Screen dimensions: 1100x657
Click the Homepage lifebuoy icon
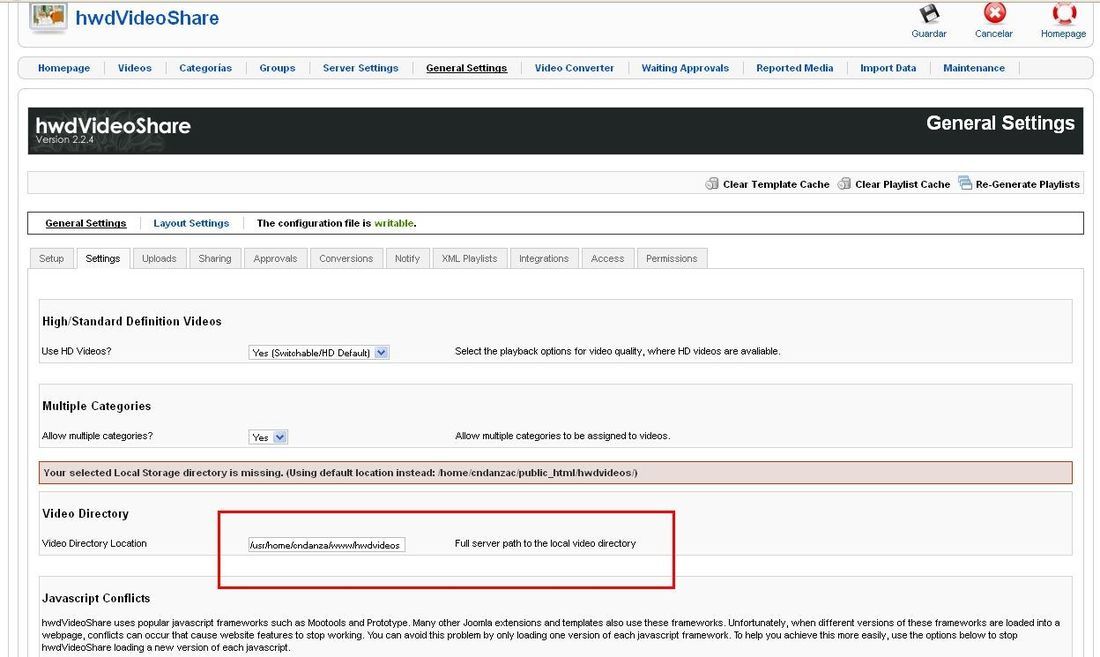click(1064, 13)
